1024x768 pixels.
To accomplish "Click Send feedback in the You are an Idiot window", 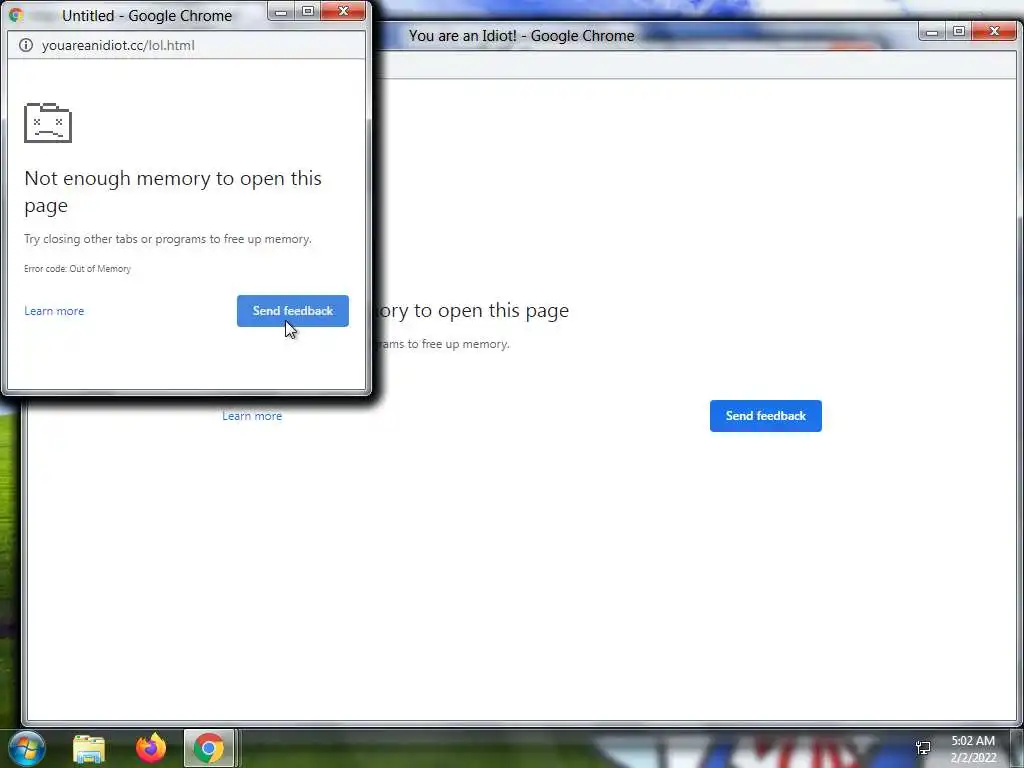I will pyautogui.click(x=765, y=416).
